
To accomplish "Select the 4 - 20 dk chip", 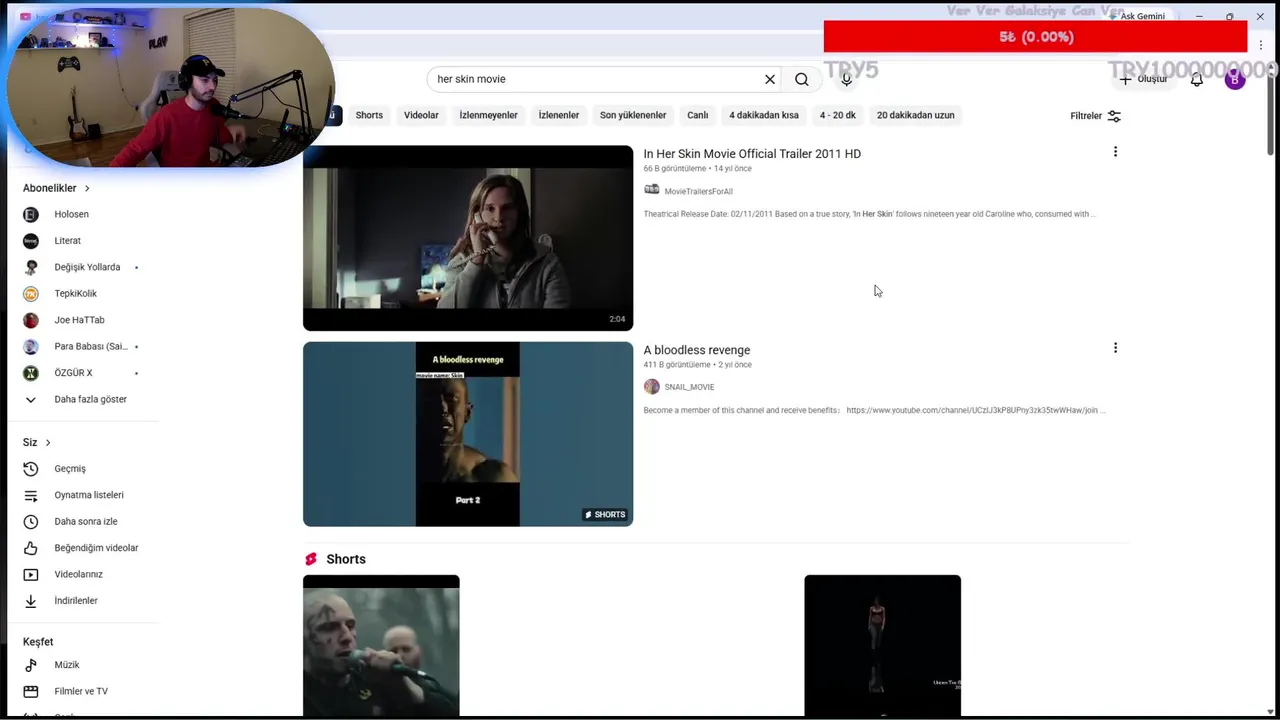I will point(838,115).
